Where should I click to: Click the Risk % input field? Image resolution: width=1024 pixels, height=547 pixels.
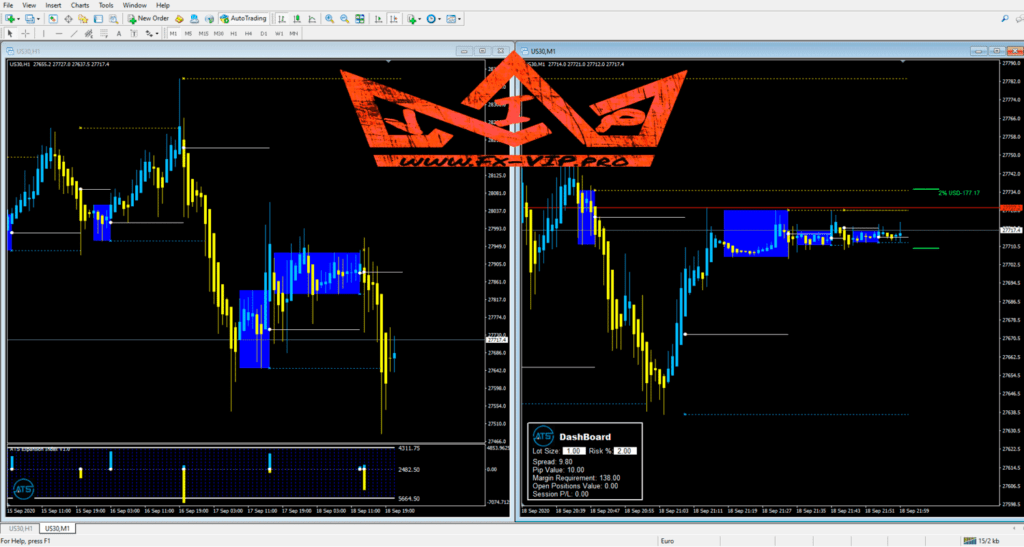tap(626, 452)
